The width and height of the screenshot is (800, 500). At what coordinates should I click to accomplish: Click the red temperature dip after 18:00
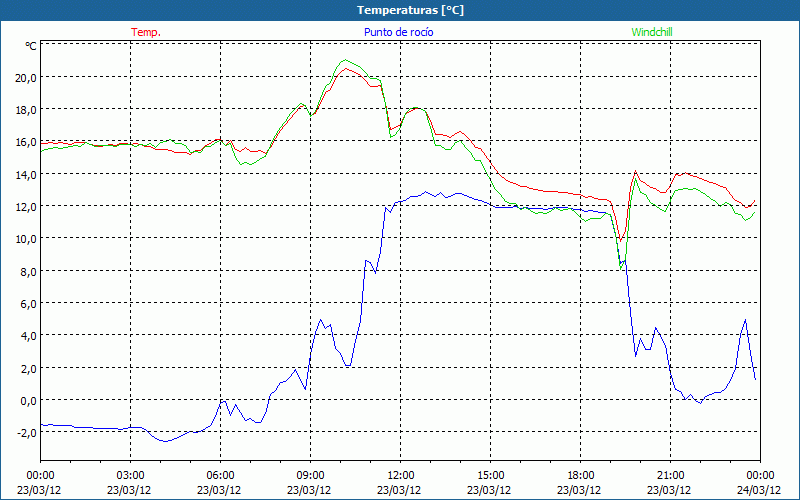coord(620,240)
